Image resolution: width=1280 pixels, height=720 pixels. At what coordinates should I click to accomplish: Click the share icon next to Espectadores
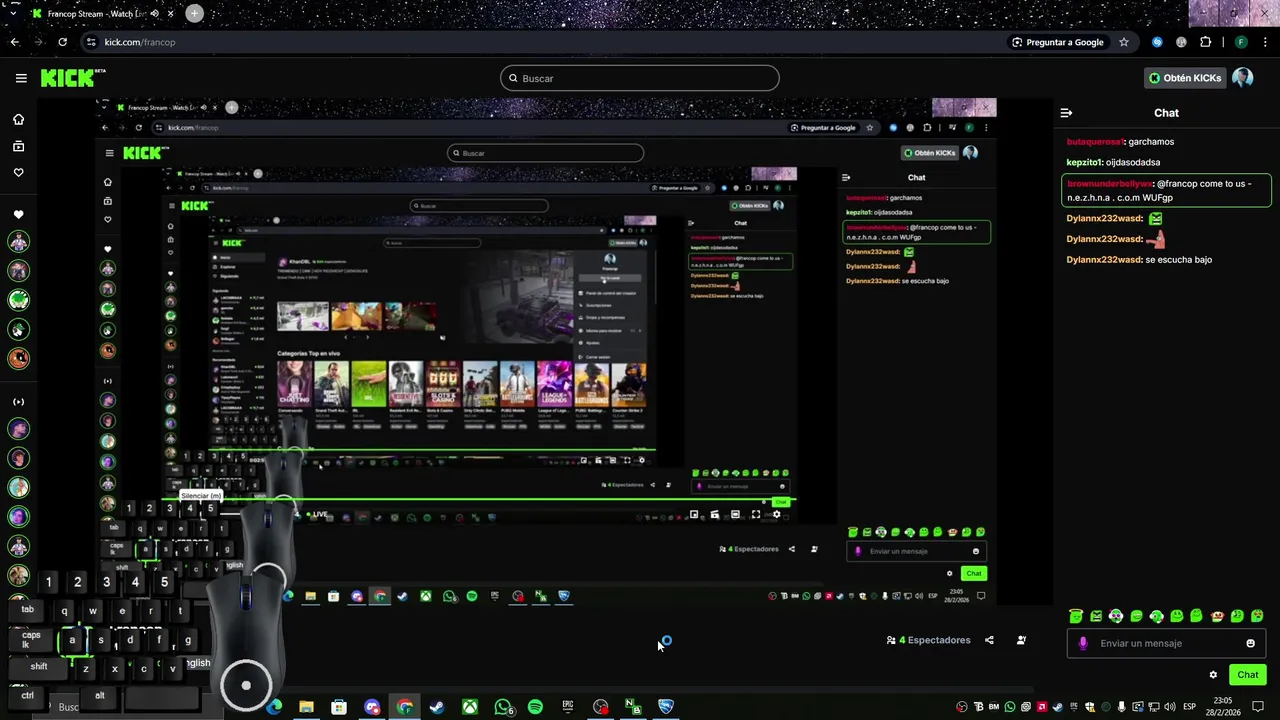pyautogui.click(x=989, y=640)
